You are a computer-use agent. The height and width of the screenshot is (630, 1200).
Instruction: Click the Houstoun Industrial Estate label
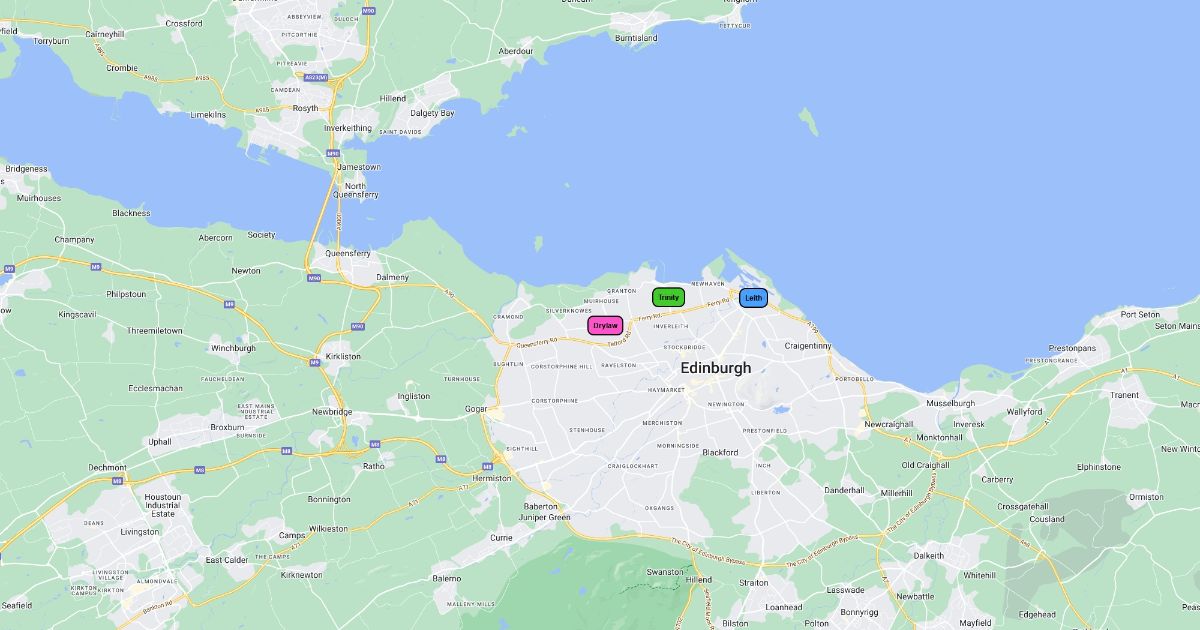coord(161,505)
